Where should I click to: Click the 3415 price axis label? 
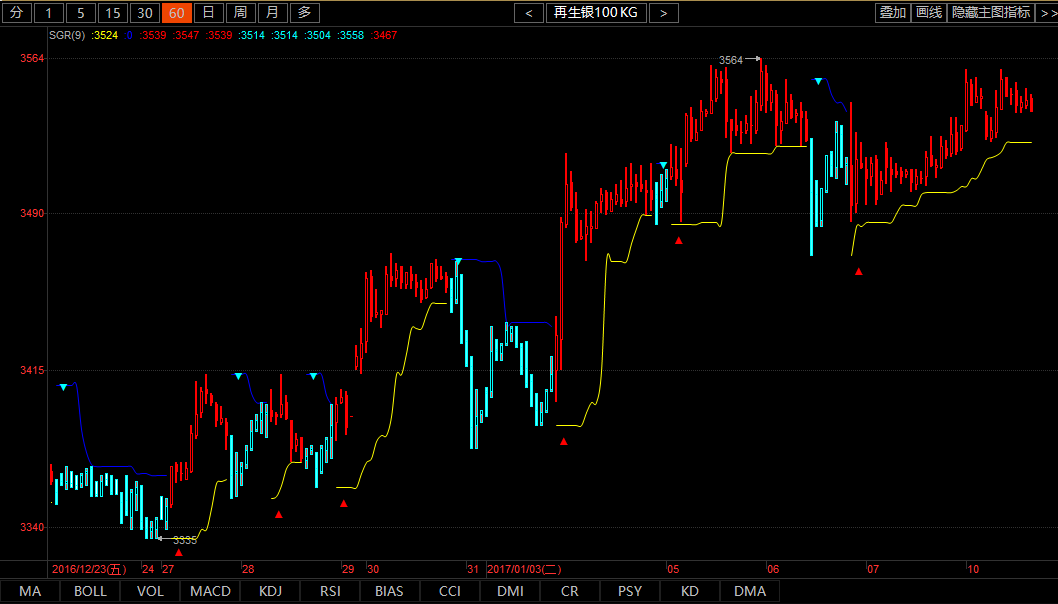(x=32, y=370)
